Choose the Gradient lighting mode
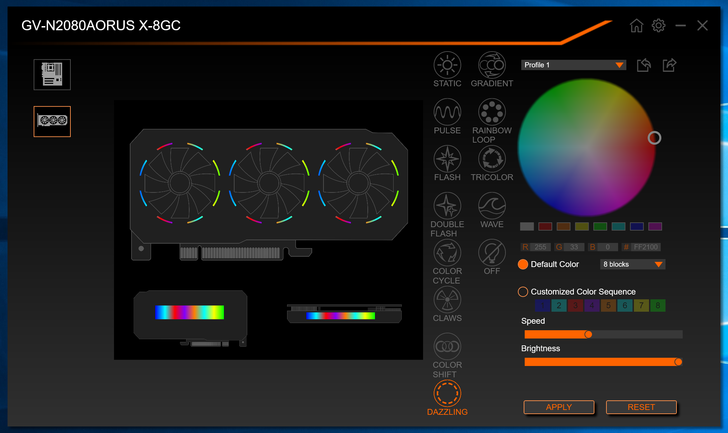 tap(491, 65)
